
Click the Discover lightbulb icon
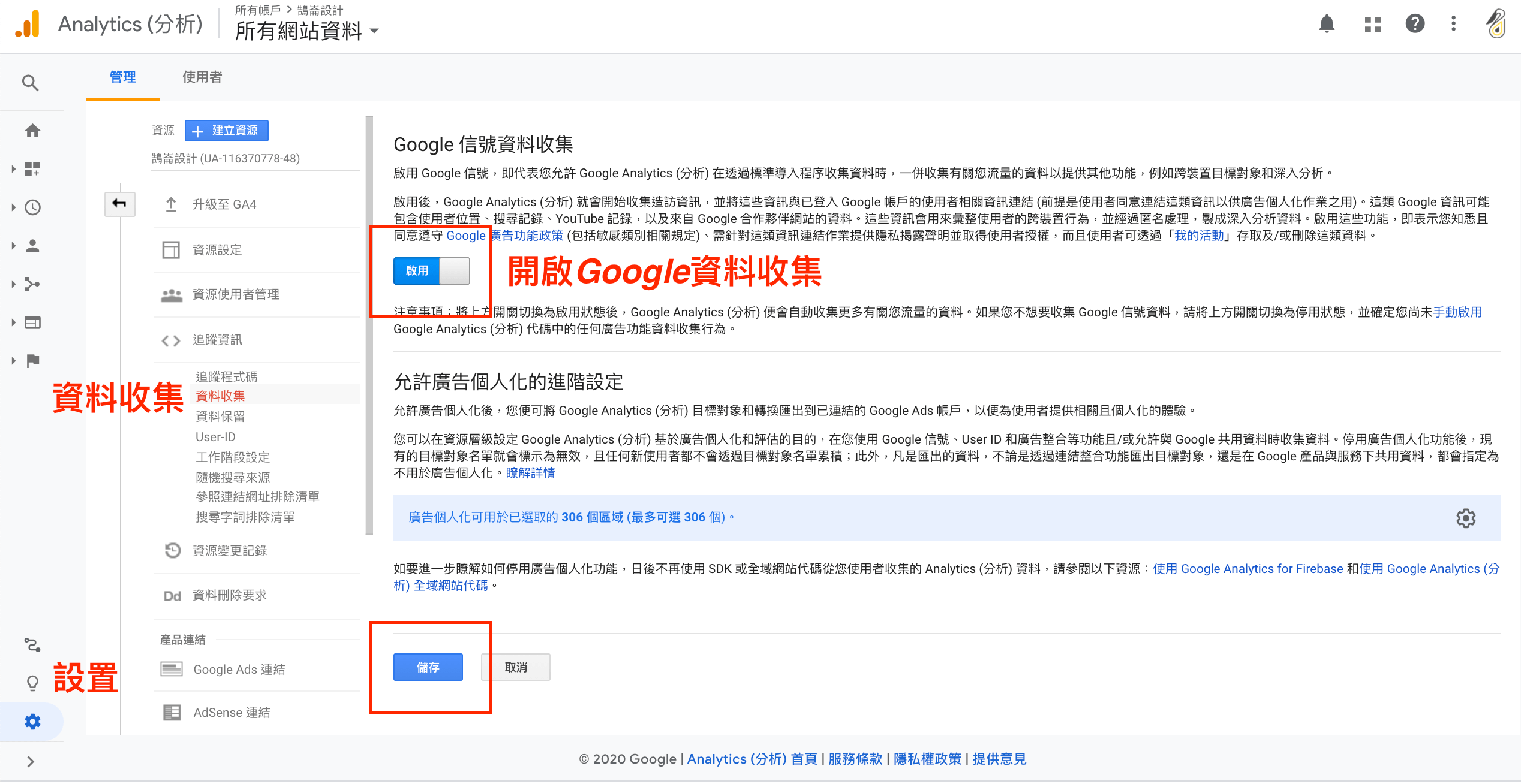tap(32, 683)
